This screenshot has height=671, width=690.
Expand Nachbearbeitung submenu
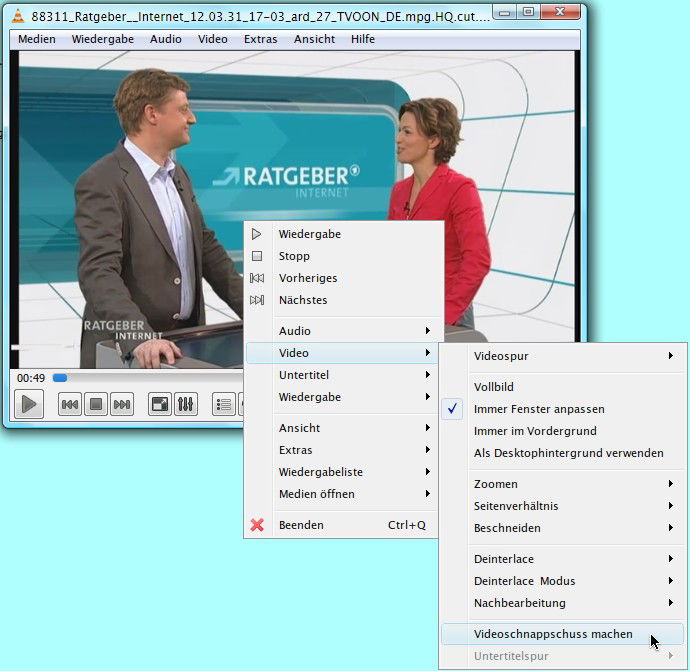(x=562, y=603)
